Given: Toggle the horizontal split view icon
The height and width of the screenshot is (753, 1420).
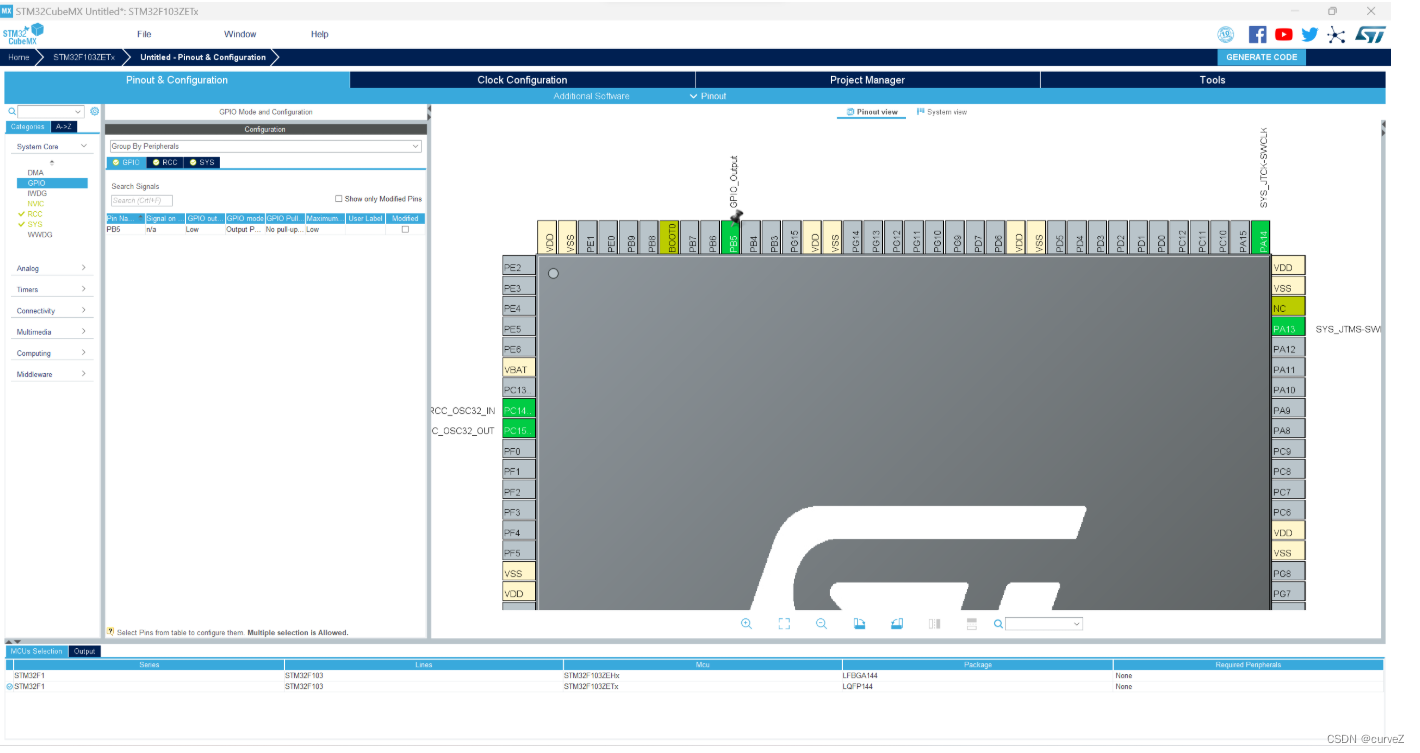Looking at the screenshot, I should (x=971, y=623).
